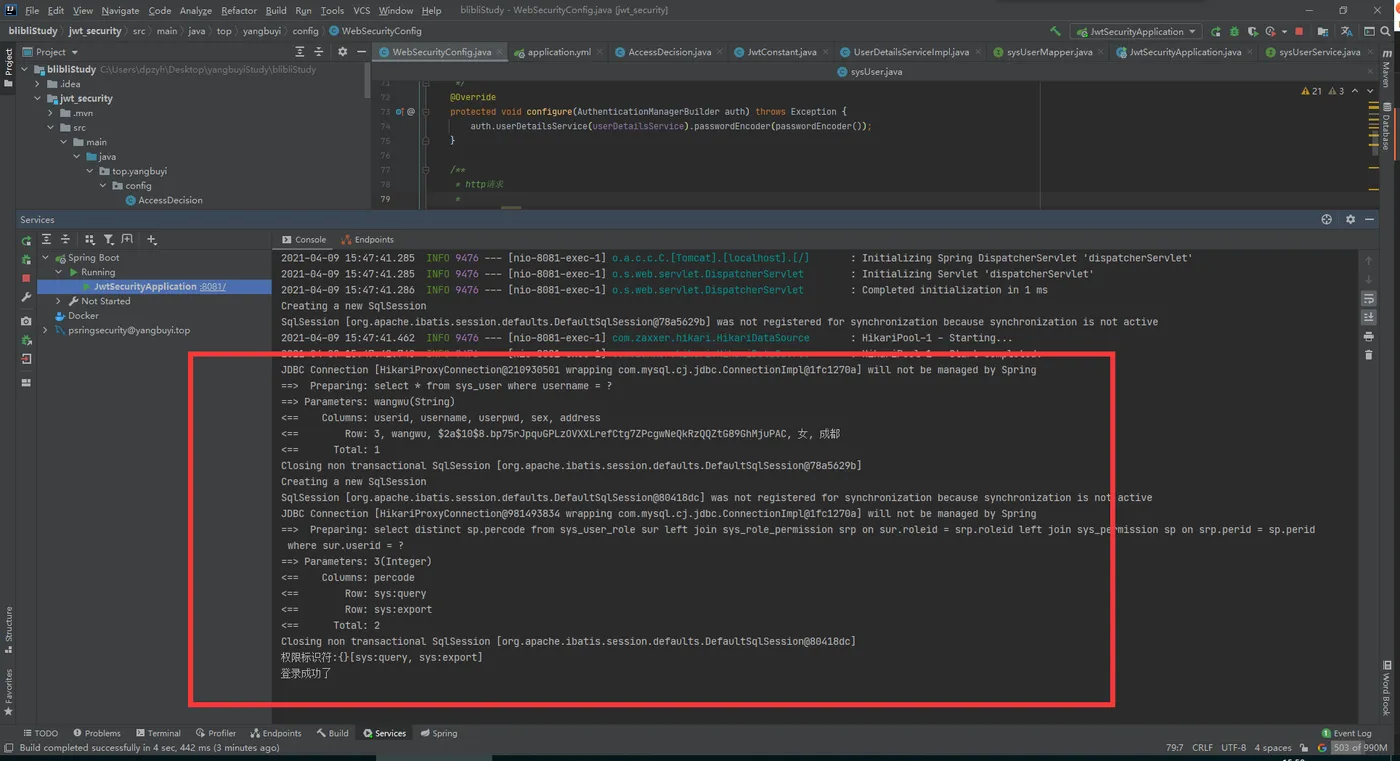The image size is (1400, 761).
Task: Click Filter funnel icon in Services toolbar
Action: tap(109, 240)
